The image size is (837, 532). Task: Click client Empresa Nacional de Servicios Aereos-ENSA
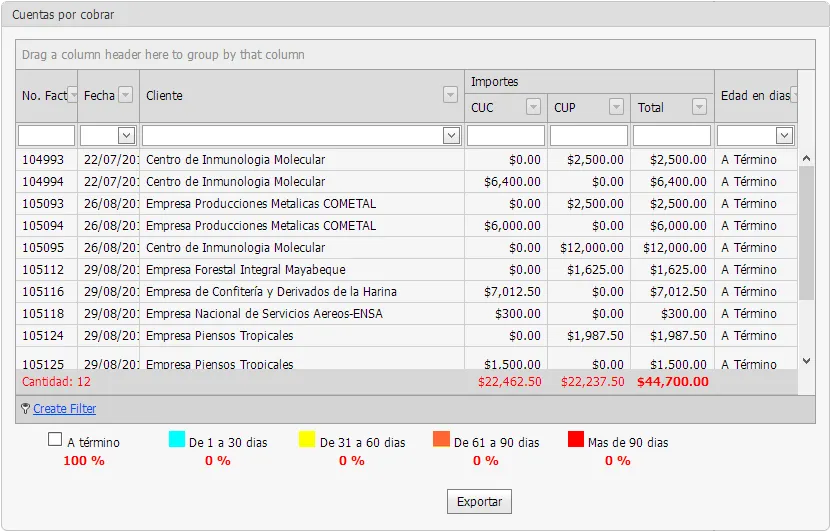pyautogui.click(x=264, y=313)
